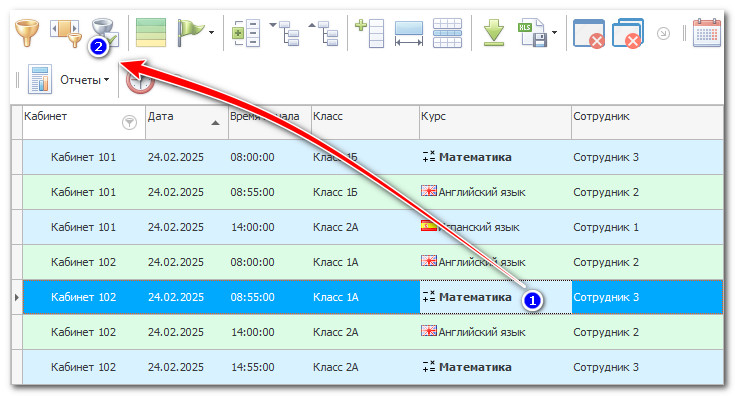Click the filter by selected value icon
Image resolution: width=735 pixels, height=396 pixels.
pos(105,33)
